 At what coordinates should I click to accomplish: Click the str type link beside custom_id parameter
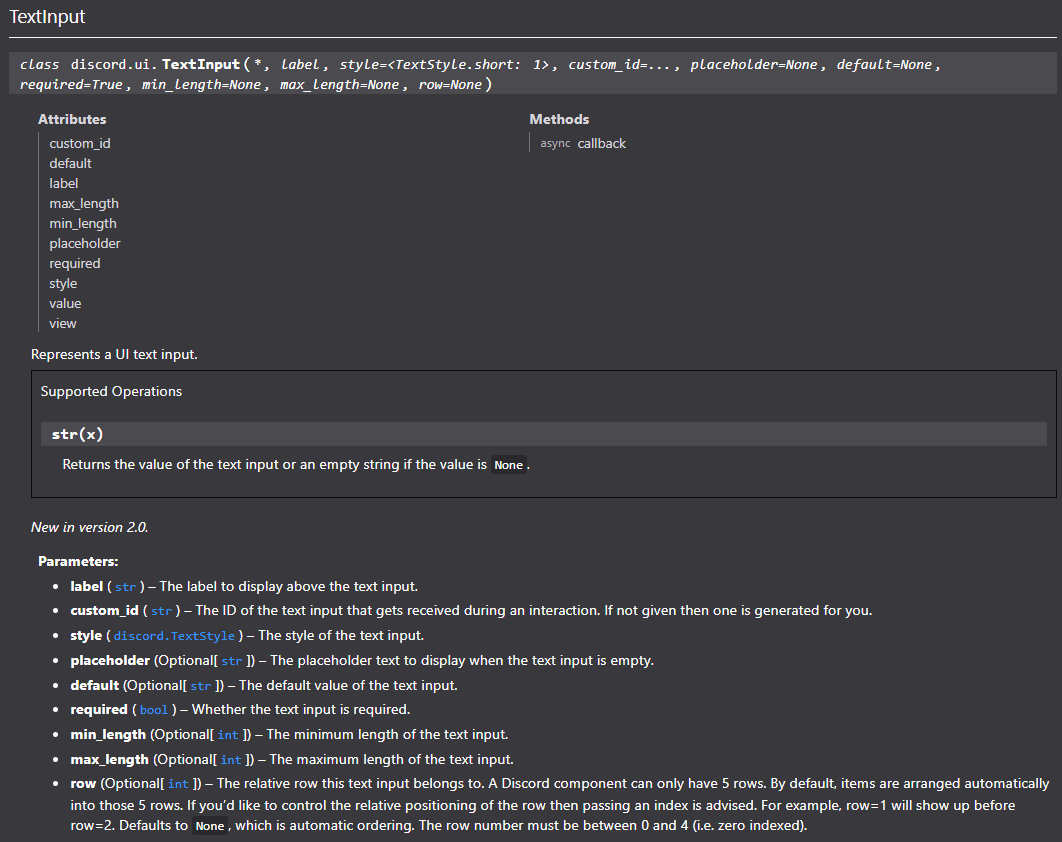(x=161, y=611)
